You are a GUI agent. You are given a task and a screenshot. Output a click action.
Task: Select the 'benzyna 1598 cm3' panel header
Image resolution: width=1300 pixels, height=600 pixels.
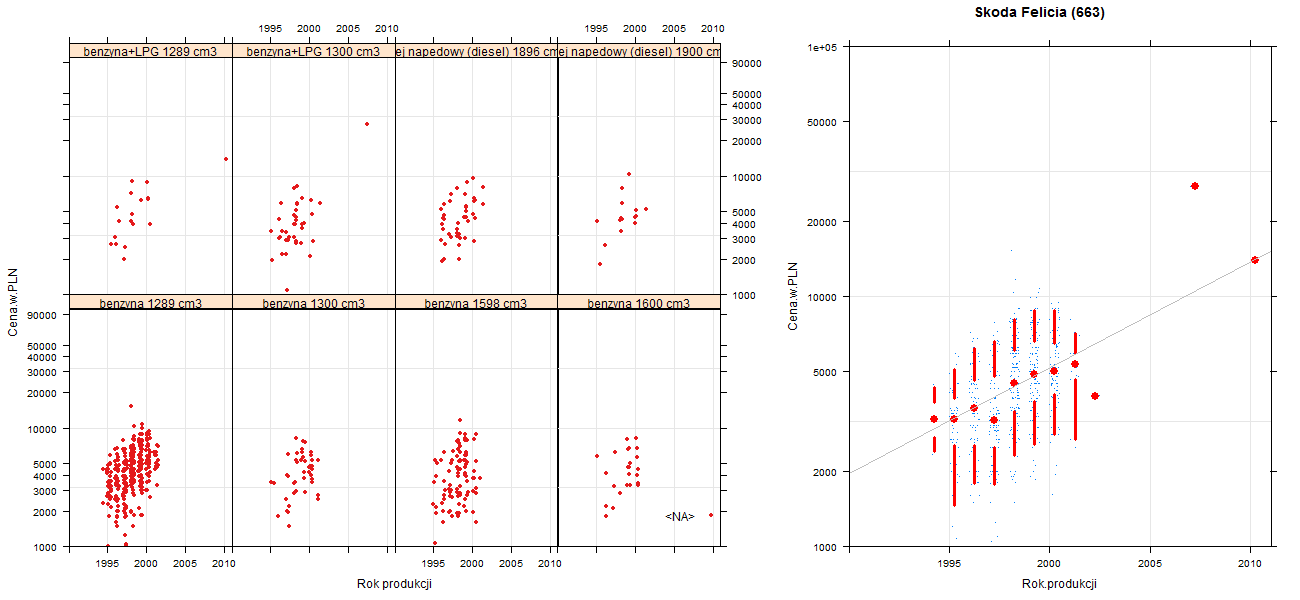[476, 303]
